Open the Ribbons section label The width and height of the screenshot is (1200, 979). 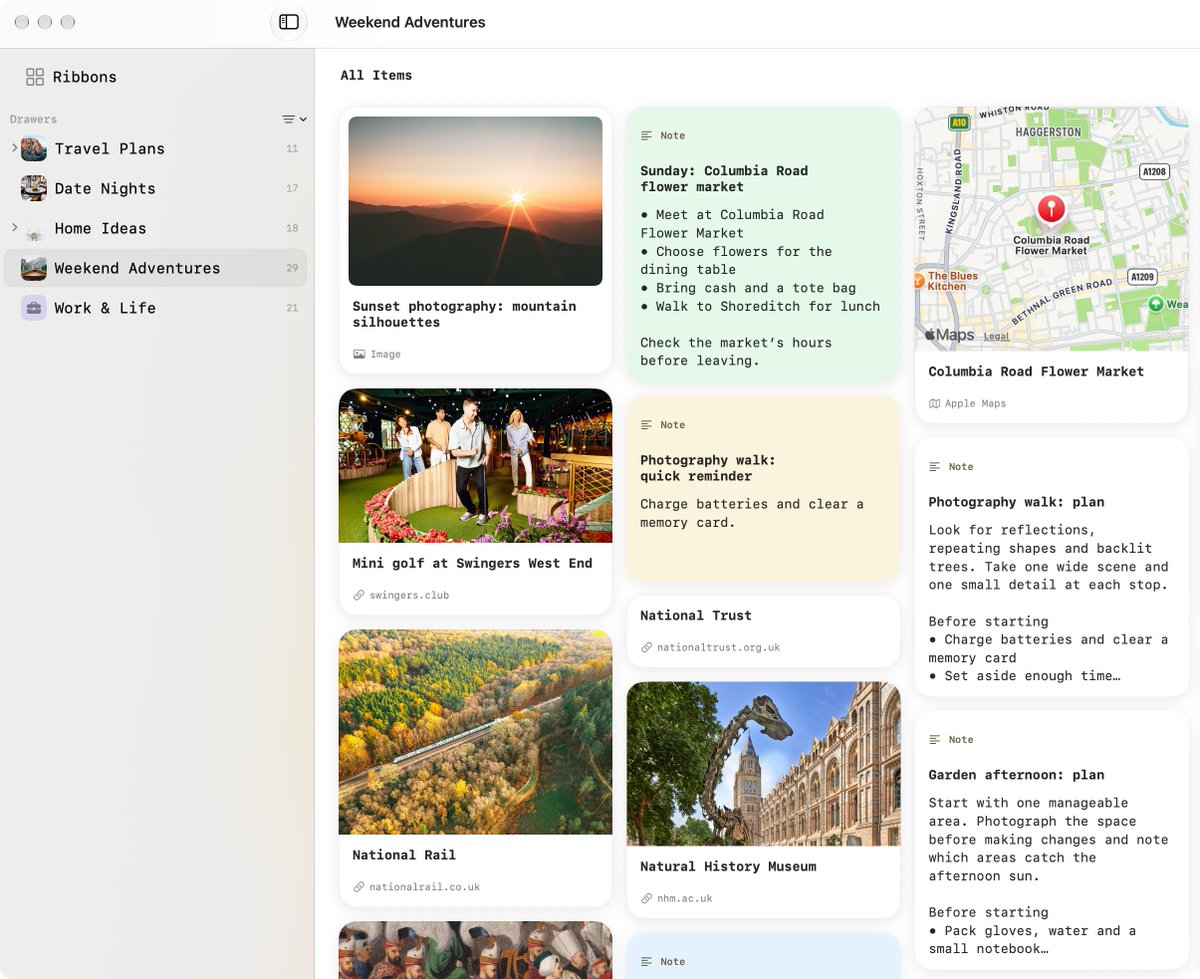(x=85, y=77)
